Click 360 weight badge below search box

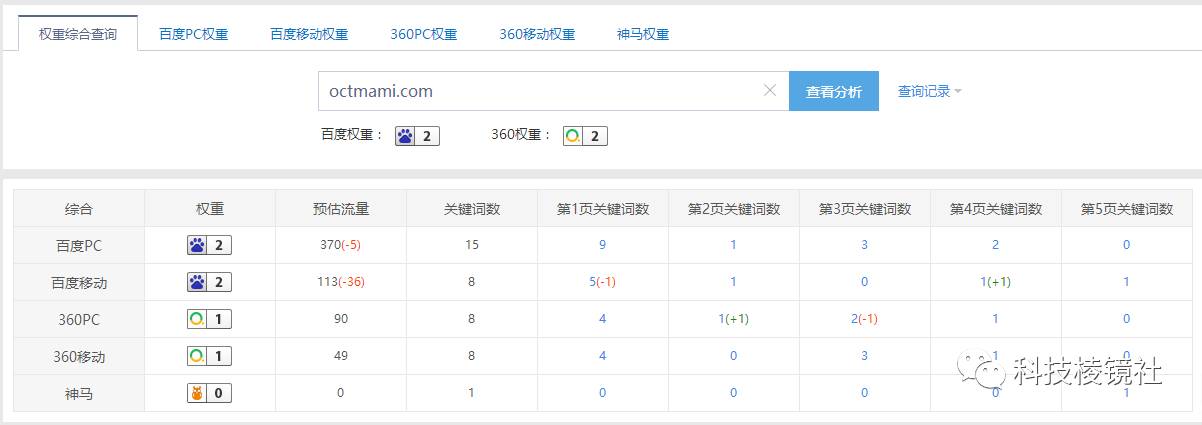[585, 136]
